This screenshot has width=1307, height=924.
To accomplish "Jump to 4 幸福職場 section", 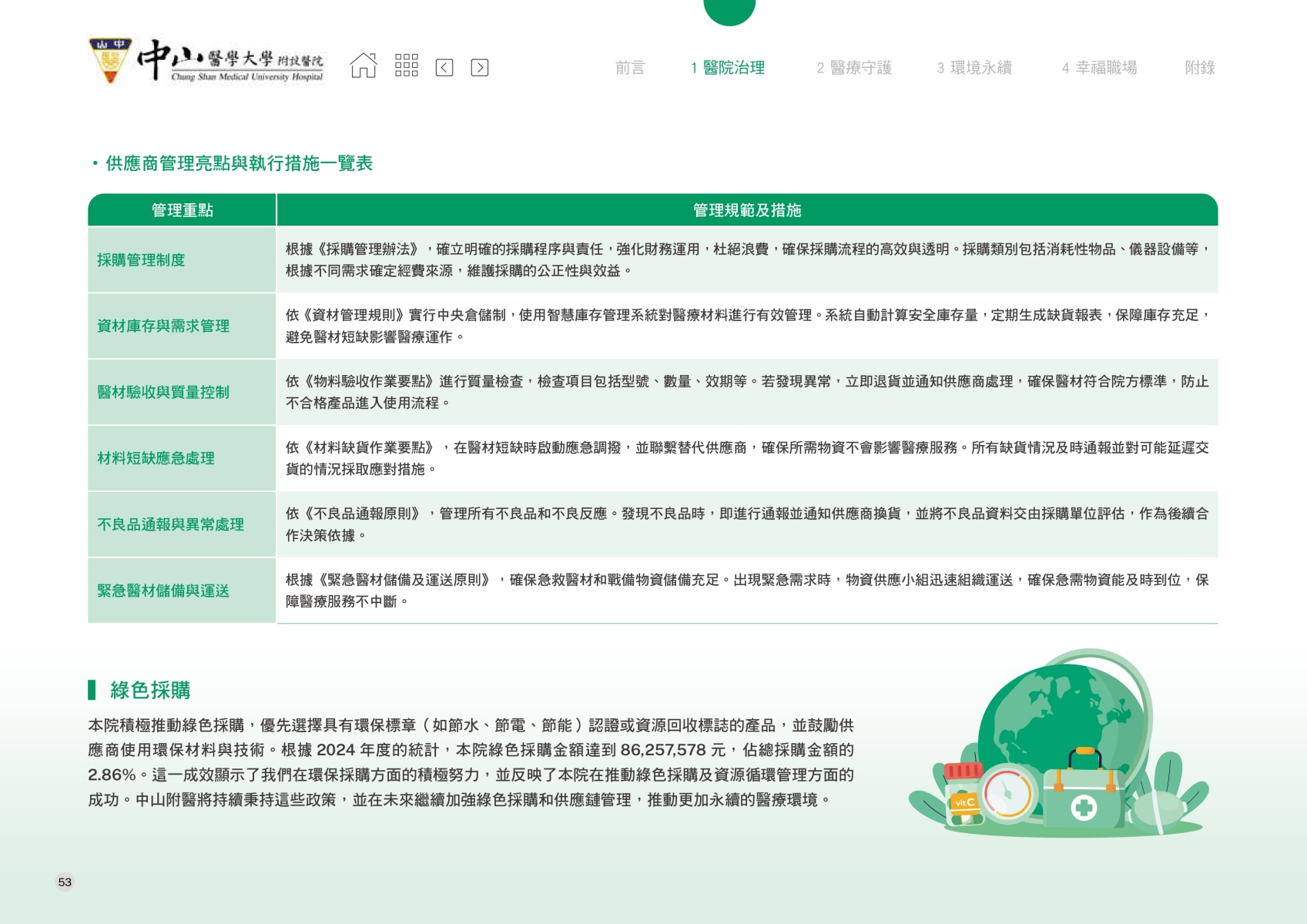I will pyautogui.click(x=1099, y=68).
